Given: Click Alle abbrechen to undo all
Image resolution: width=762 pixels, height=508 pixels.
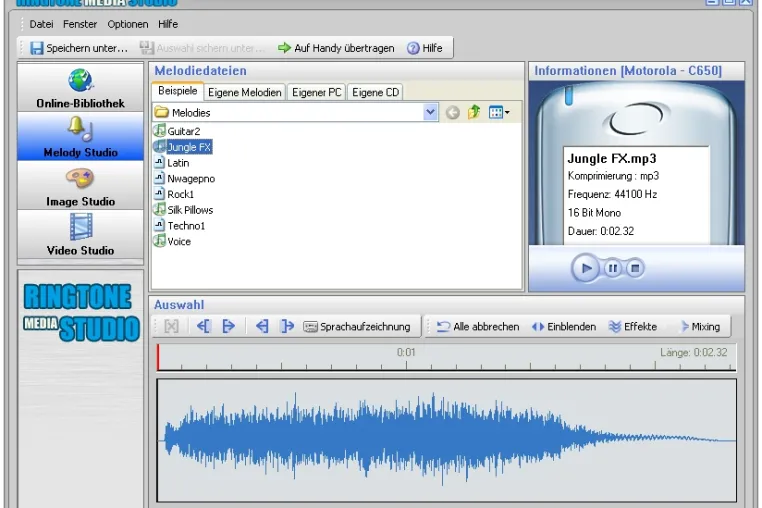Looking at the screenshot, I should (x=478, y=327).
